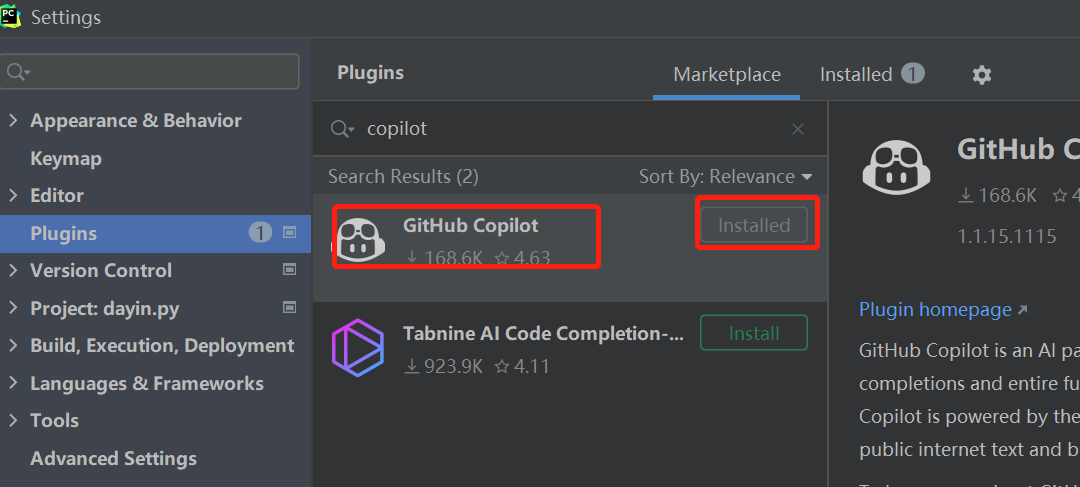This screenshot has height=487, width=1080.
Task: Expand the Editor settings node
Action: point(12,195)
